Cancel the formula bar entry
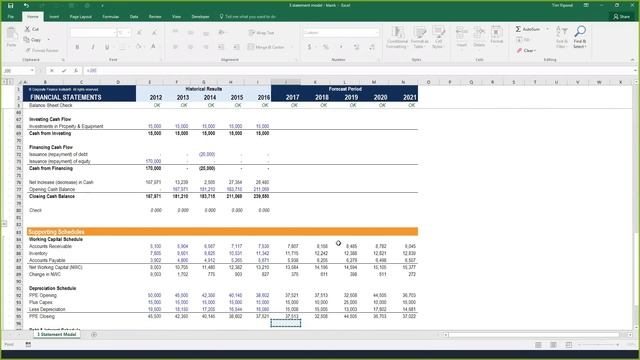 point(52,71)
